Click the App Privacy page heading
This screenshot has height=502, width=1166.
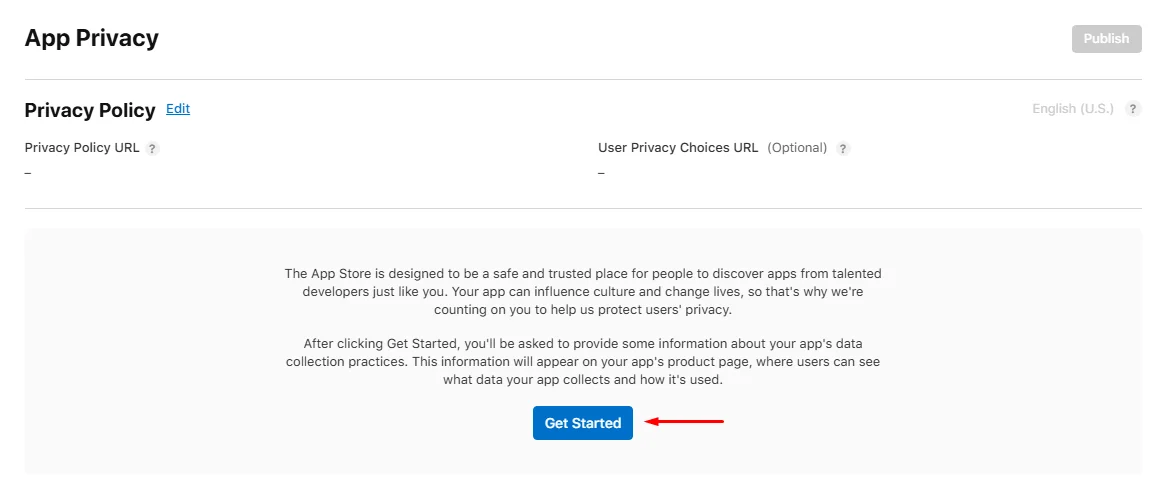click(x=91, y=39)
